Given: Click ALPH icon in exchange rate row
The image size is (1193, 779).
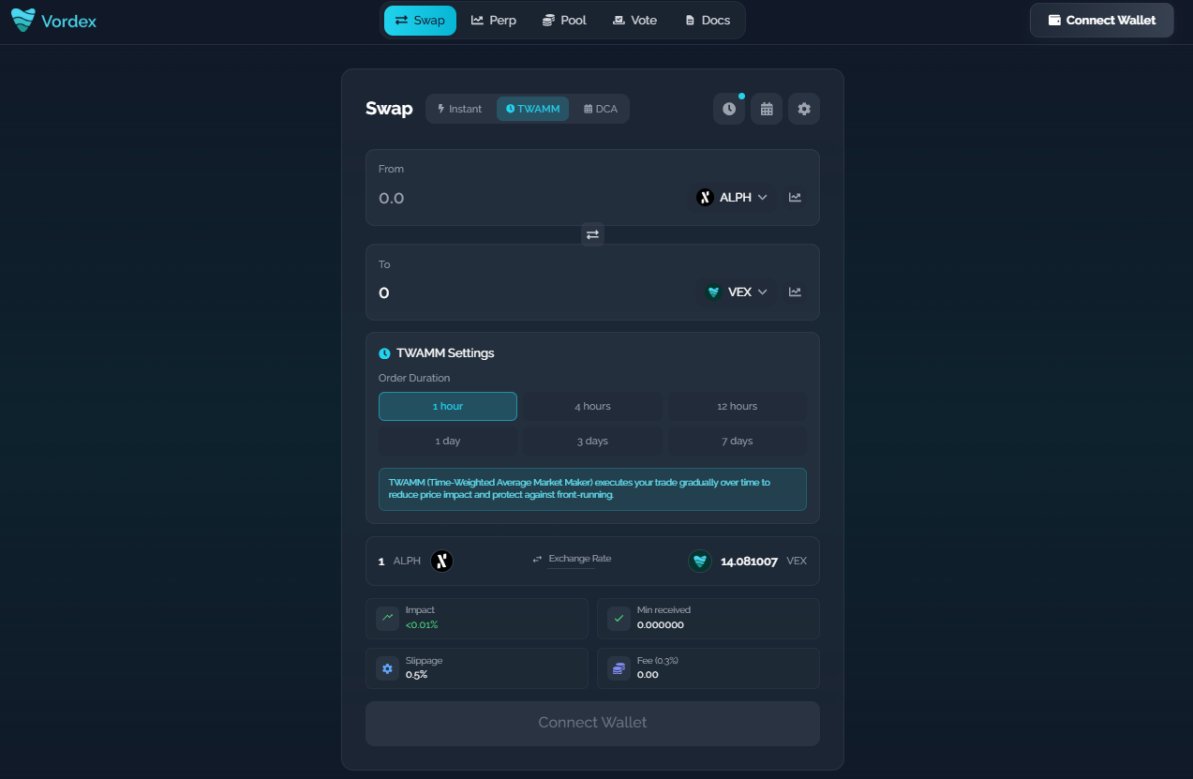Looking at the screenshot, I should [442, 561].
